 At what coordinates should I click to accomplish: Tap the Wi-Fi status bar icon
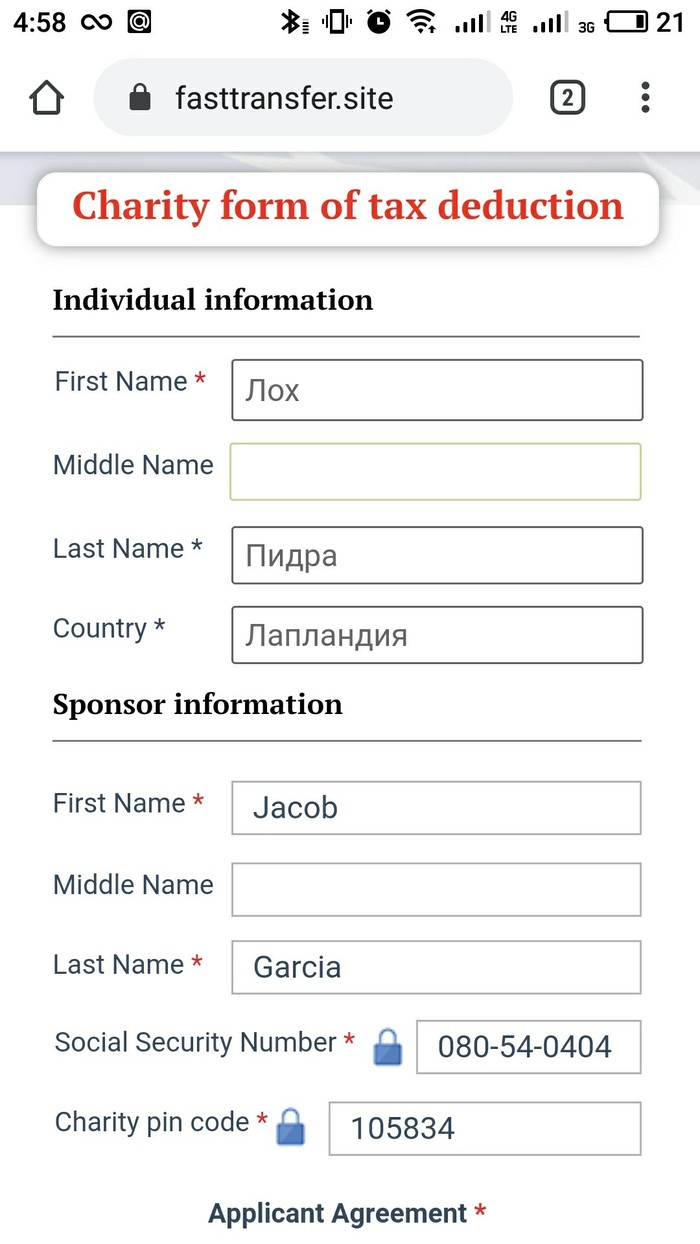tap(423, 21)
